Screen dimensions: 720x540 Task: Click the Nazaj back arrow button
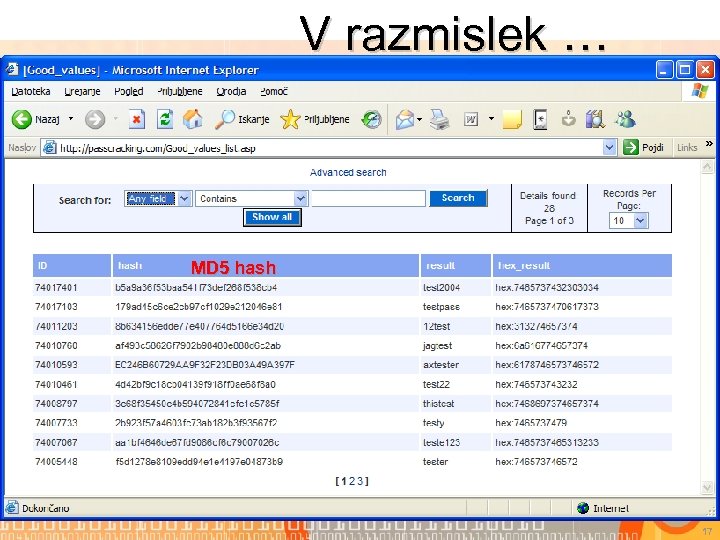[22, 119]
